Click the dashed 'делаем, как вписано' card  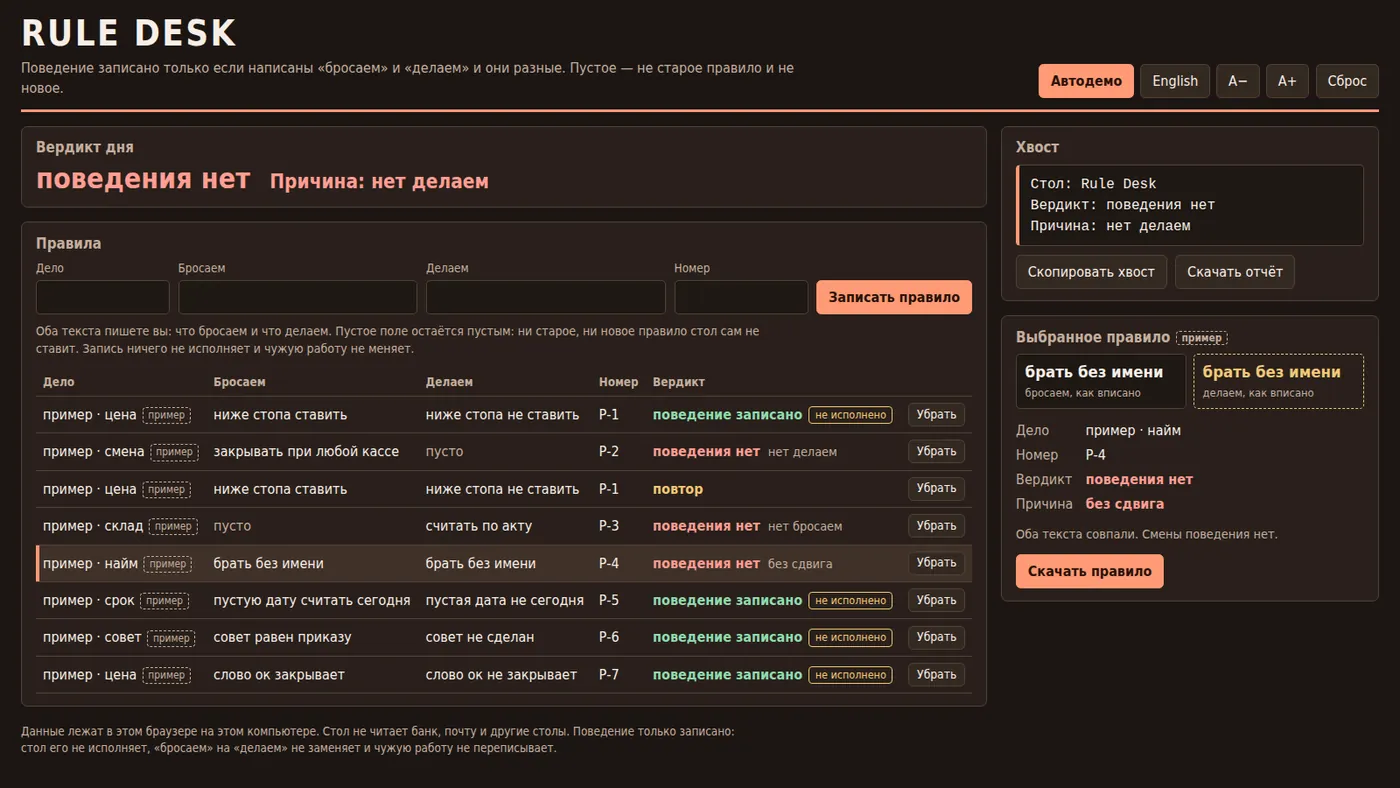pyautogui.click(x=1279, y=381)
